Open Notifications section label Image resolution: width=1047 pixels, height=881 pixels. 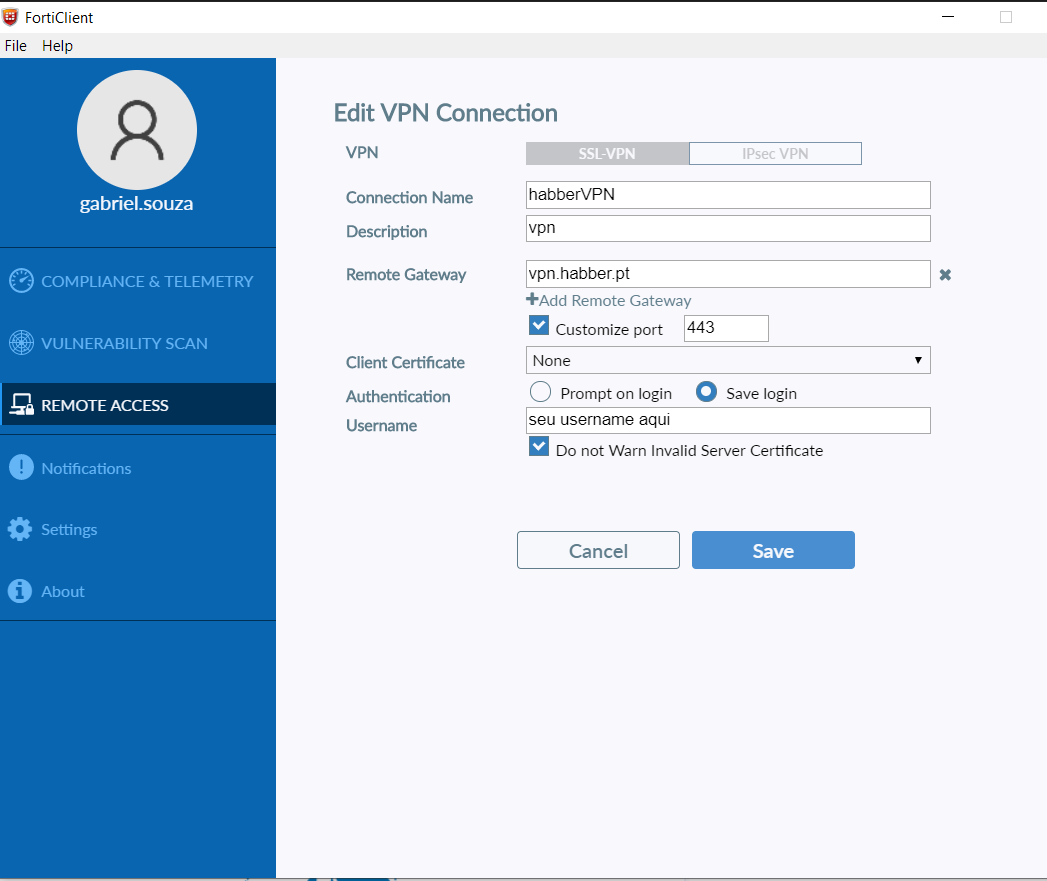point(86,468)
